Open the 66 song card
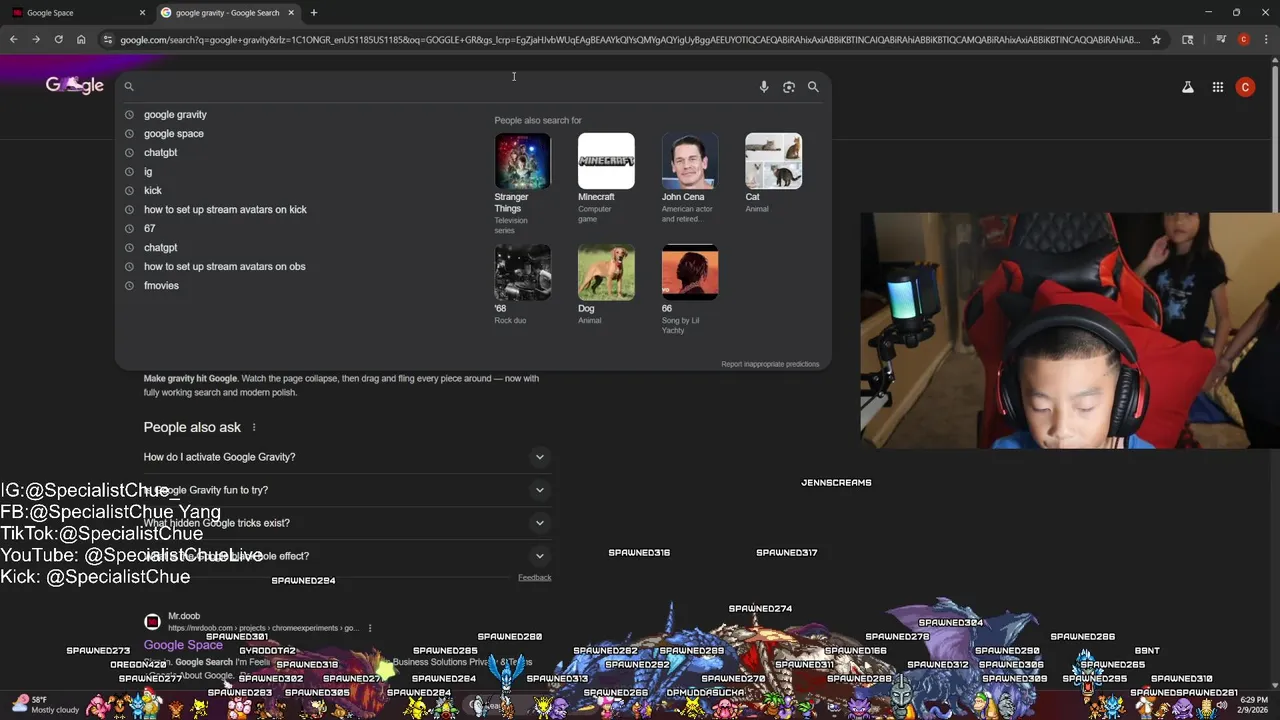Image resolution: width=1280 pixels, height=720 pixels. pyautogui.click(x=690, y=290)
